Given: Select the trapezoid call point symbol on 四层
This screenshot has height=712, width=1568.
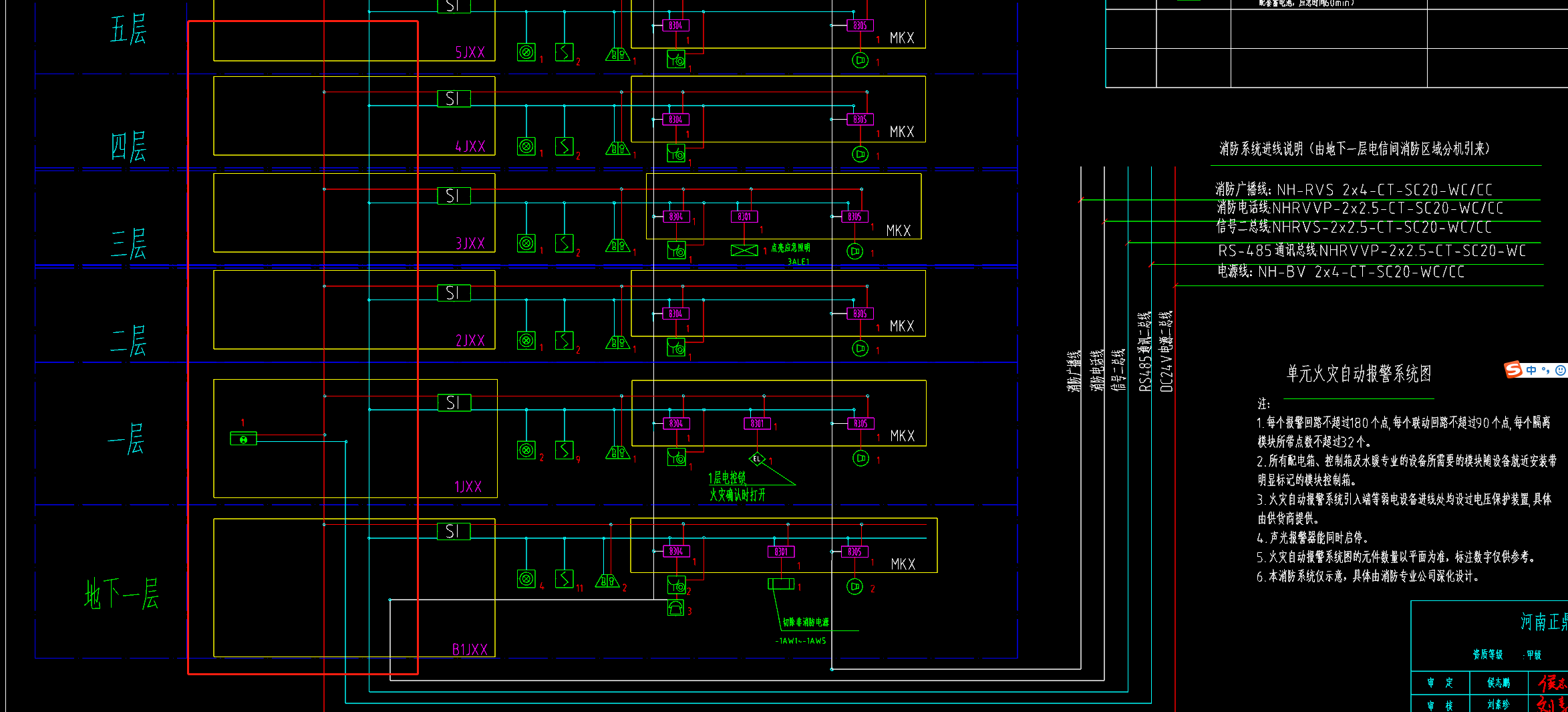Looking at the screenshot, I should pos(618,148).
